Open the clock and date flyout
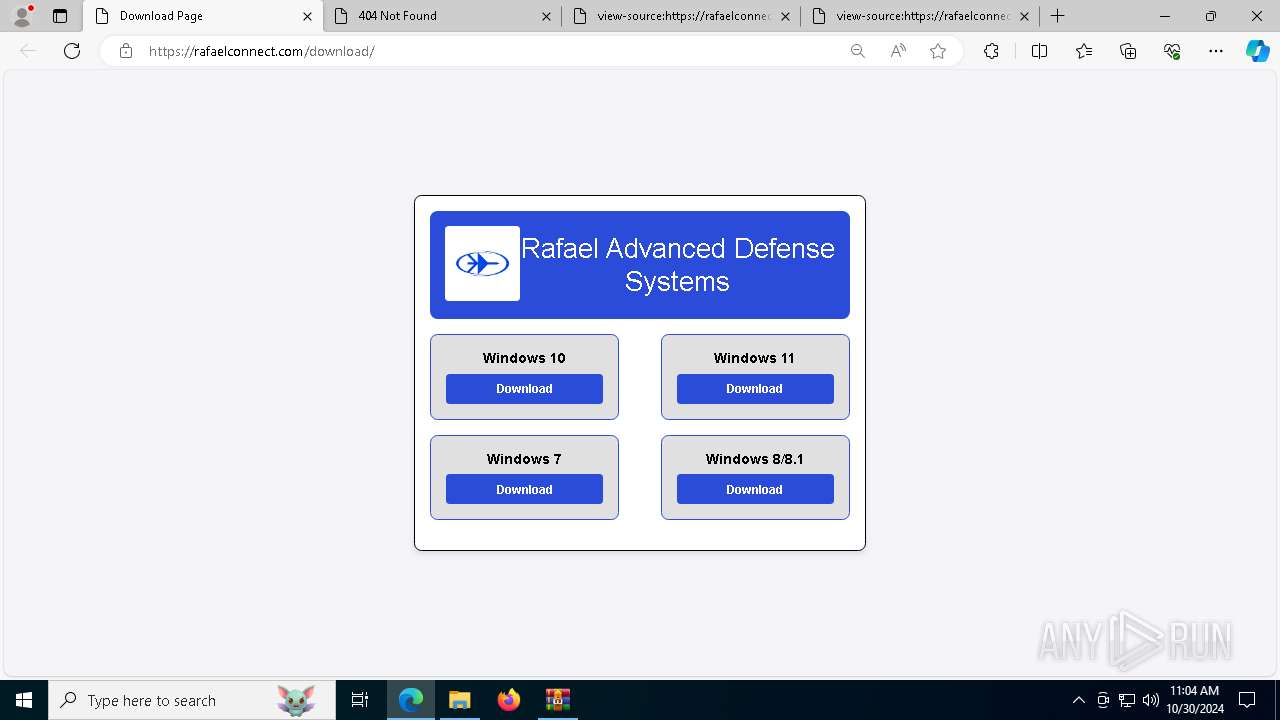 [x=1194, y=700]
